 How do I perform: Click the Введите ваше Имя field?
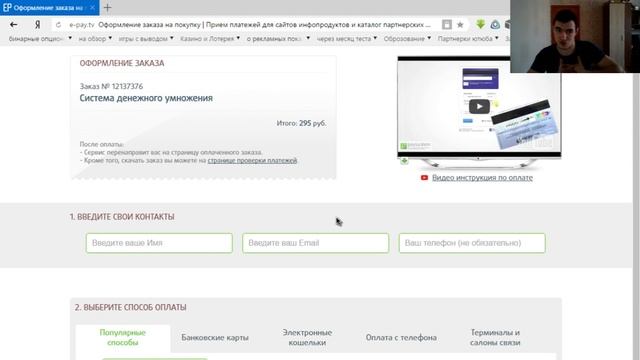(x=159, y=243)
